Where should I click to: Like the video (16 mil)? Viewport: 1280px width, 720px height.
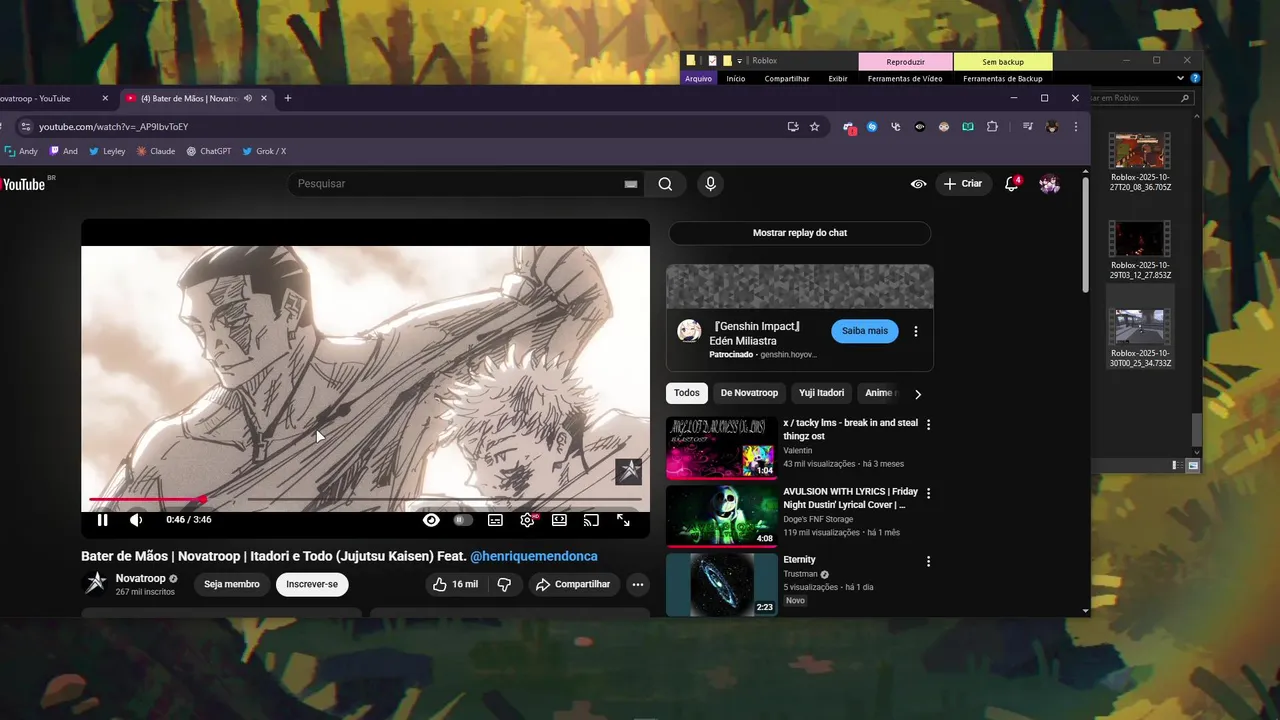(x=455, y=584)
